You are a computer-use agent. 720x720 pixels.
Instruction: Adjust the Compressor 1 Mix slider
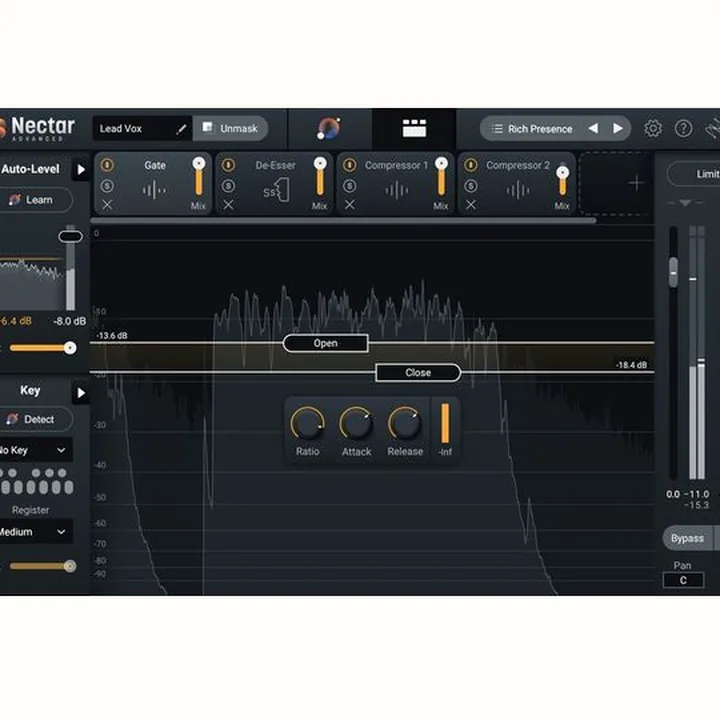(x=441, y=177)
